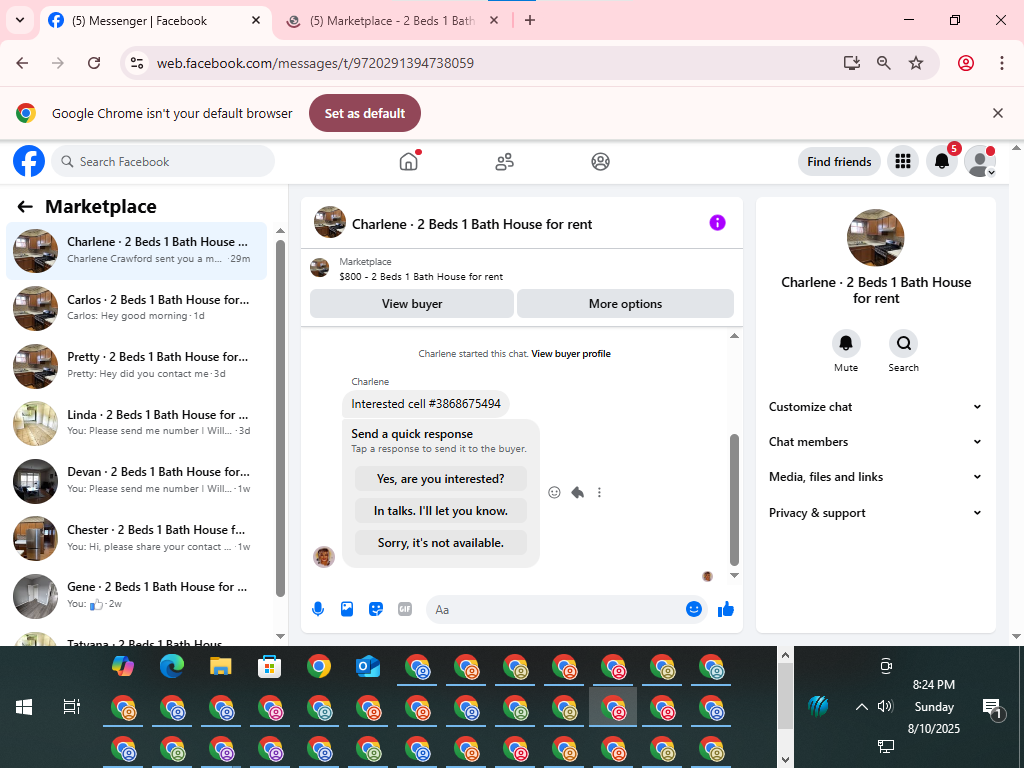
Task: Open the Chester conversation
Action: pos(136,538)
